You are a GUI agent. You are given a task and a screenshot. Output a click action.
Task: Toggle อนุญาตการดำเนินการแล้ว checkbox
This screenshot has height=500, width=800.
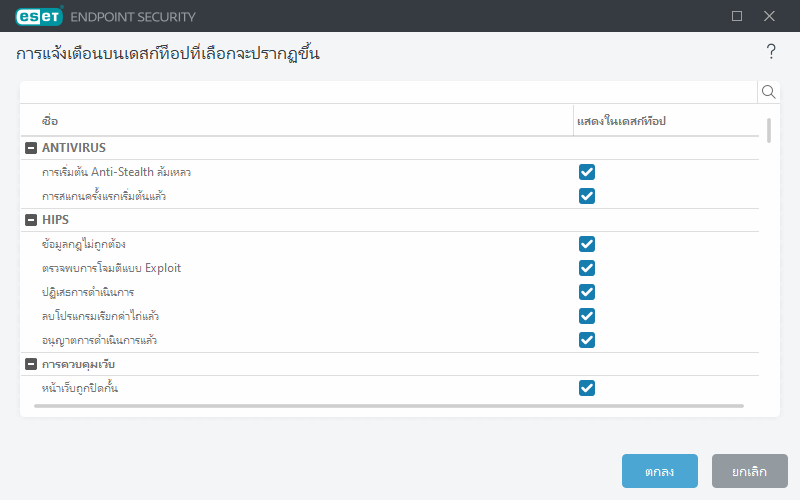click(x=587, y=340)
